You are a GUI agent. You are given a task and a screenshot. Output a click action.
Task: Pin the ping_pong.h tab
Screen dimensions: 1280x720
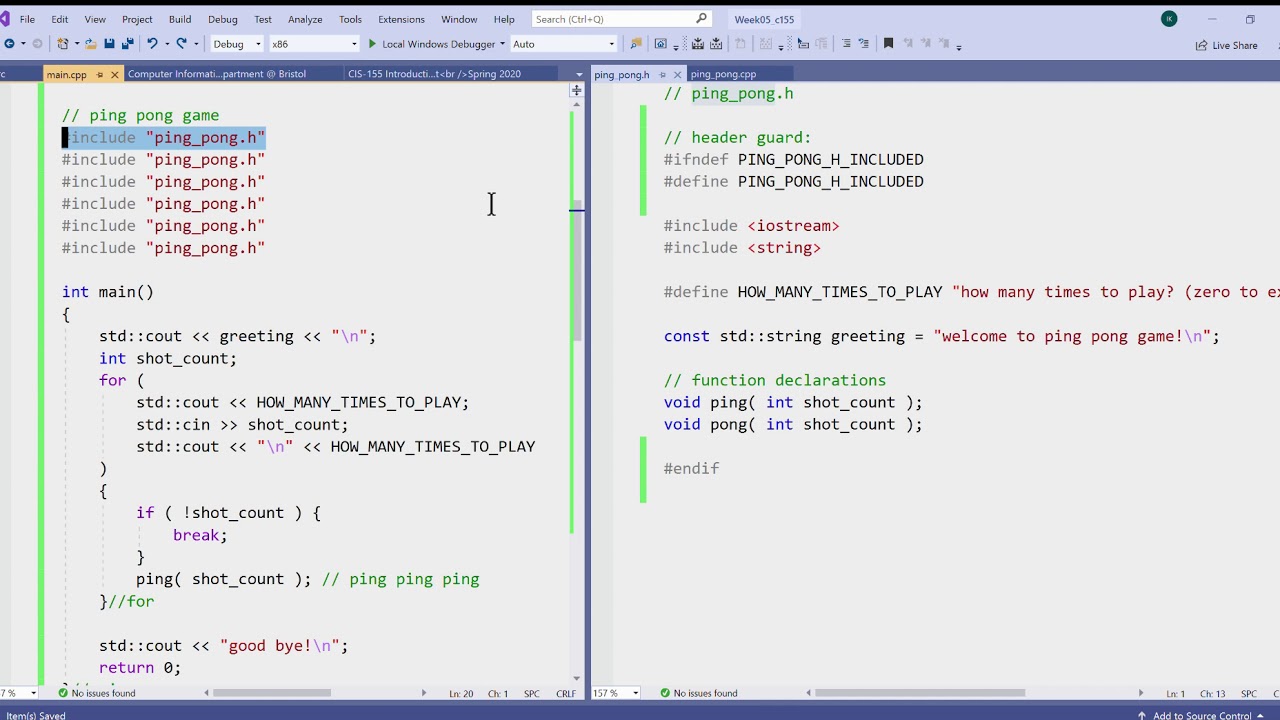tap(662, 74)
